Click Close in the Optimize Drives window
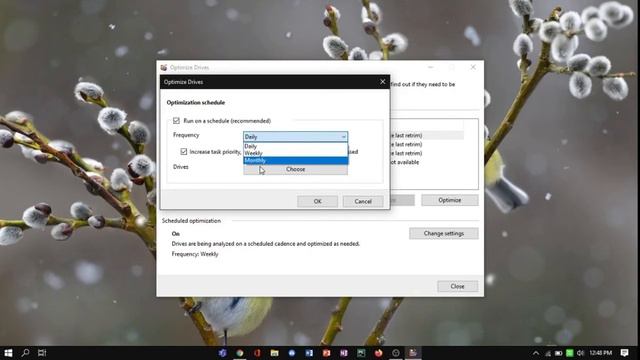The width and height of the screenshot is (640, 360). pos(458,286)
